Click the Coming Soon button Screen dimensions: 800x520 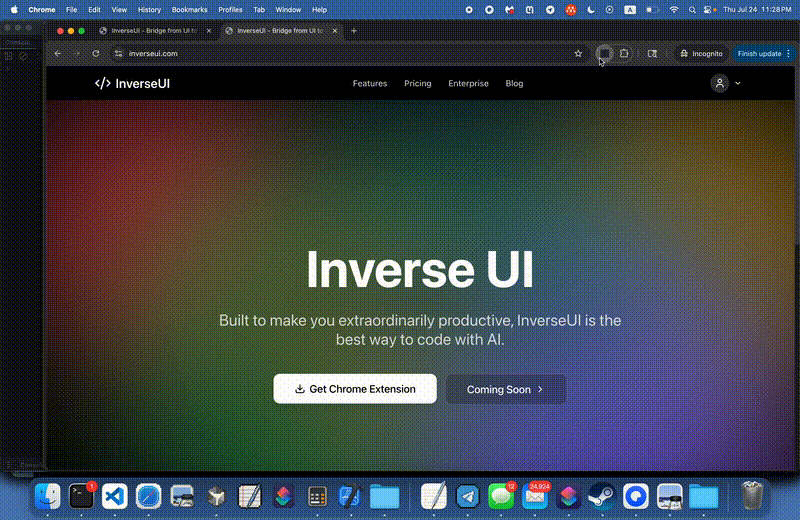(x=506, y=389)
